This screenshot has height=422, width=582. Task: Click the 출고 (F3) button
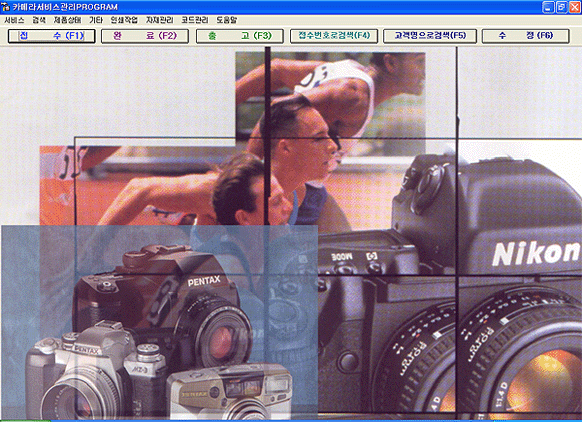pyautogui.click(x=240, y=36)
